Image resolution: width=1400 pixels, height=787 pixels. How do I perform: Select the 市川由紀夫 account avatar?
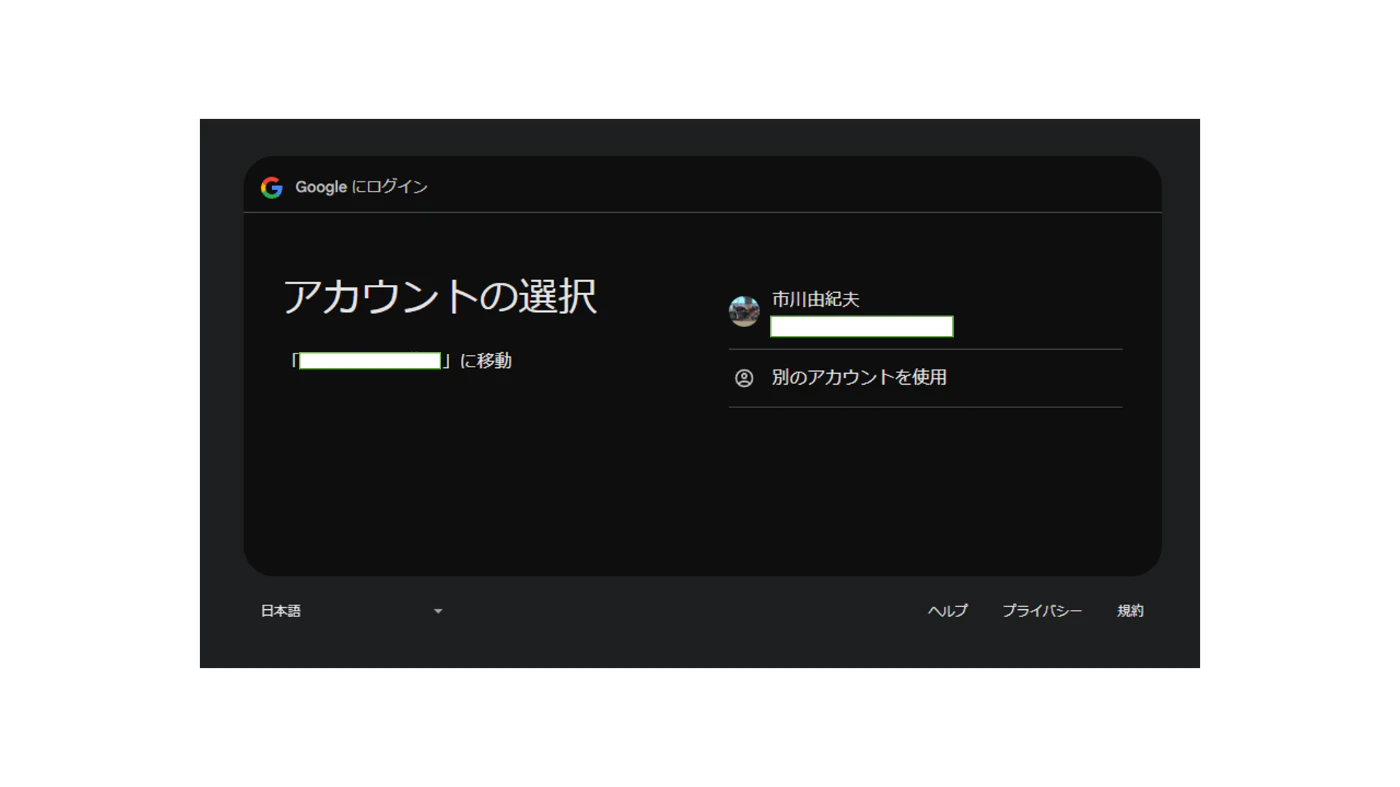[x=744, y=311]
